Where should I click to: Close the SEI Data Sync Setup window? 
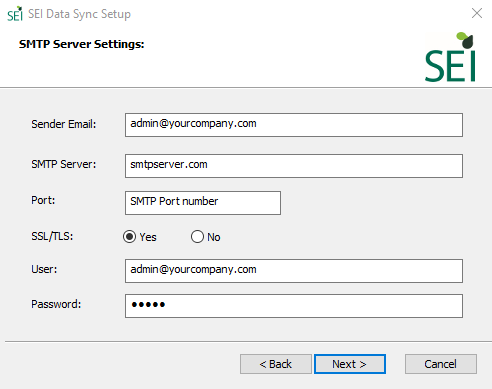click(x=477, y=13)
